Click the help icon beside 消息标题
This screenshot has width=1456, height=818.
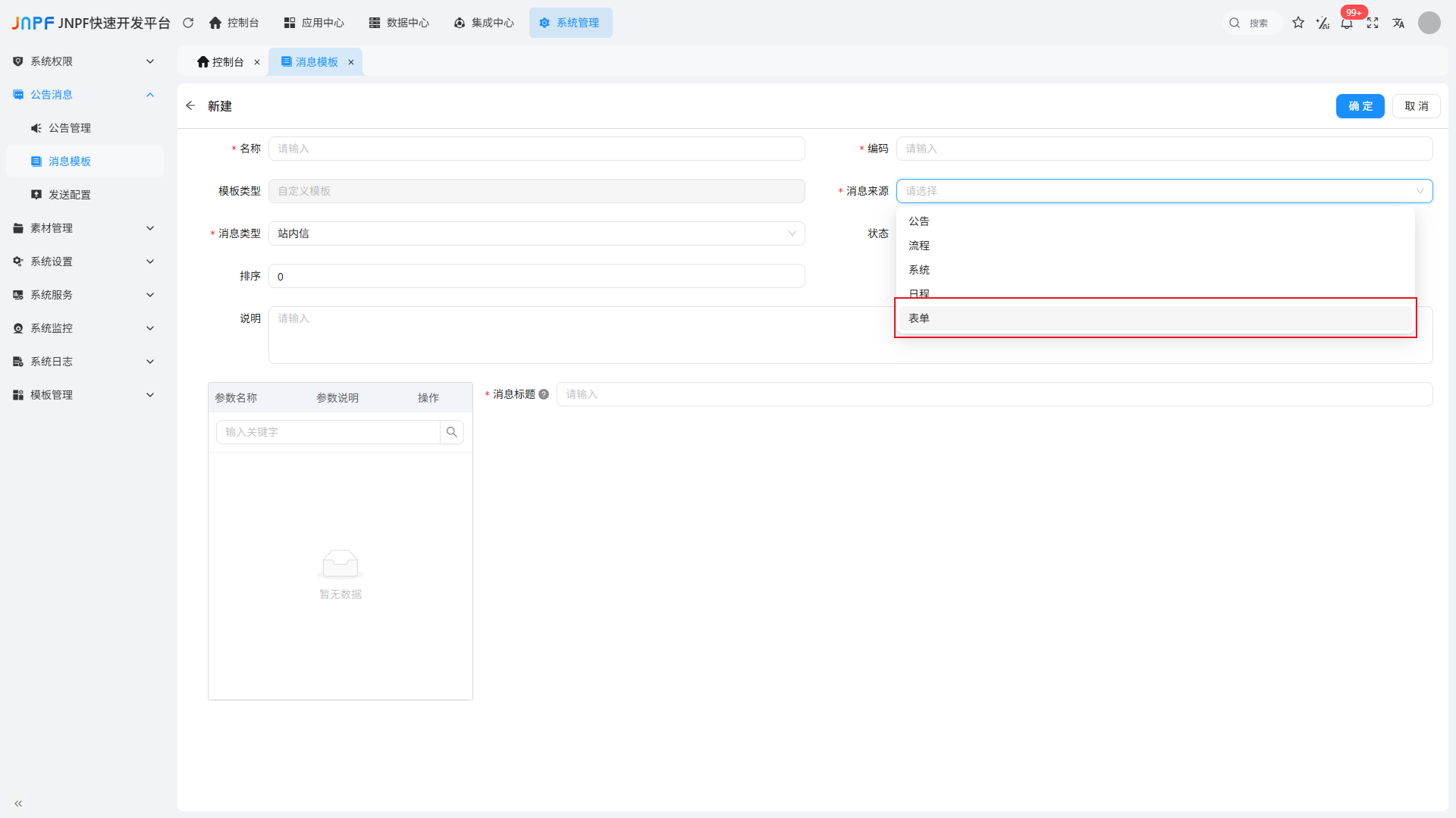point(544,394)
